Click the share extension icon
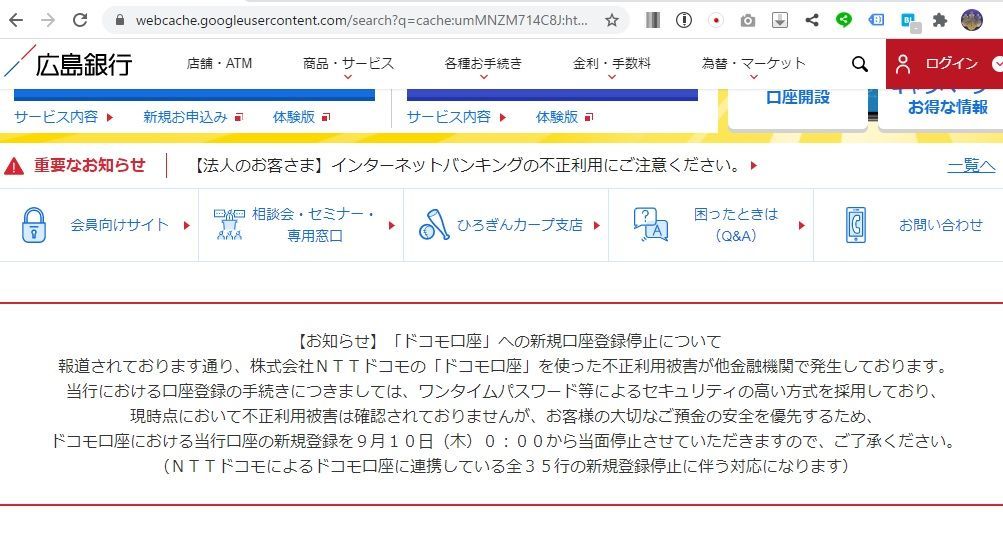1003x539 pixels. click(x=812, y=20)
